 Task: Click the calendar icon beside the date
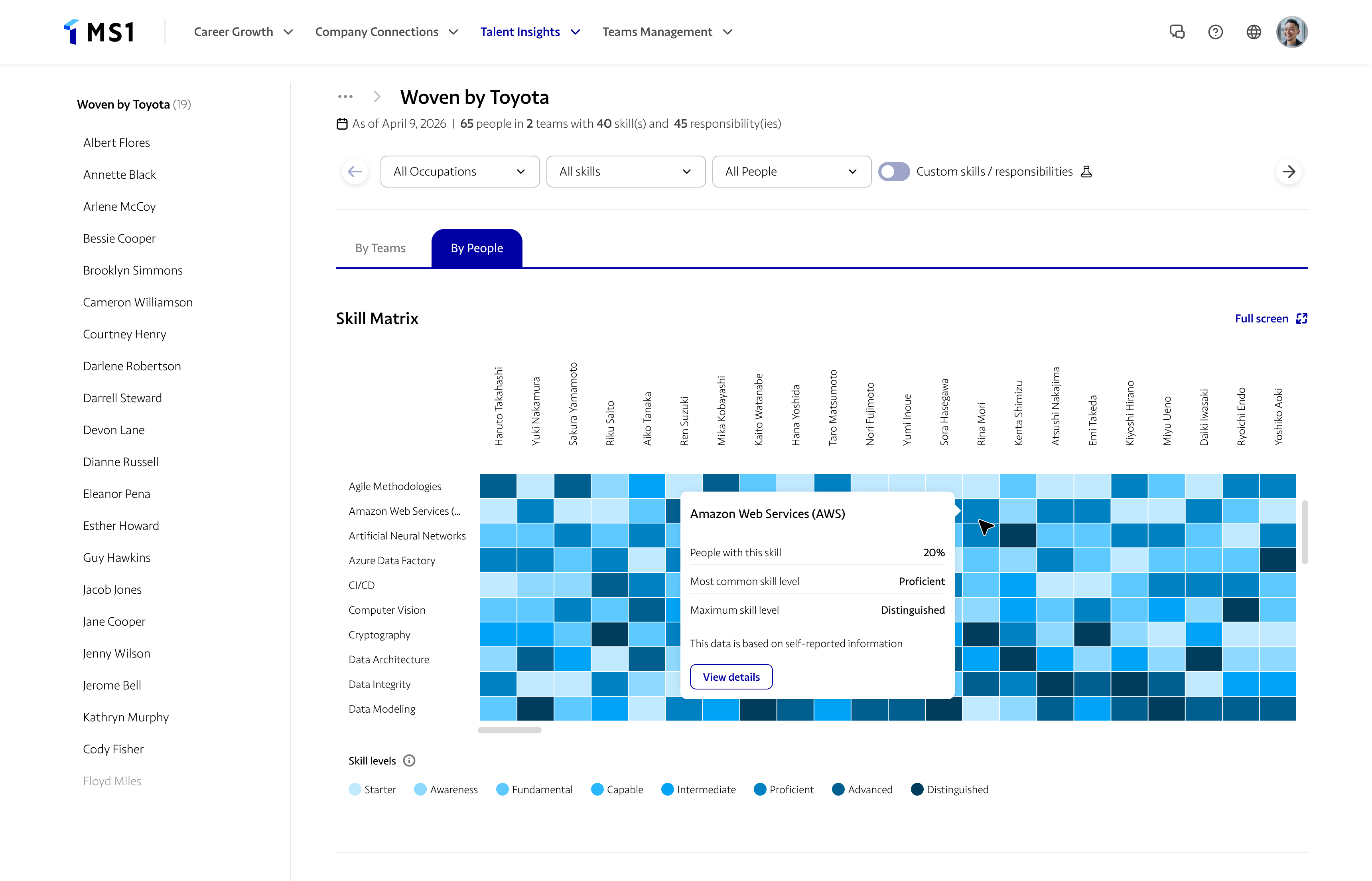[x=342, y=124]
